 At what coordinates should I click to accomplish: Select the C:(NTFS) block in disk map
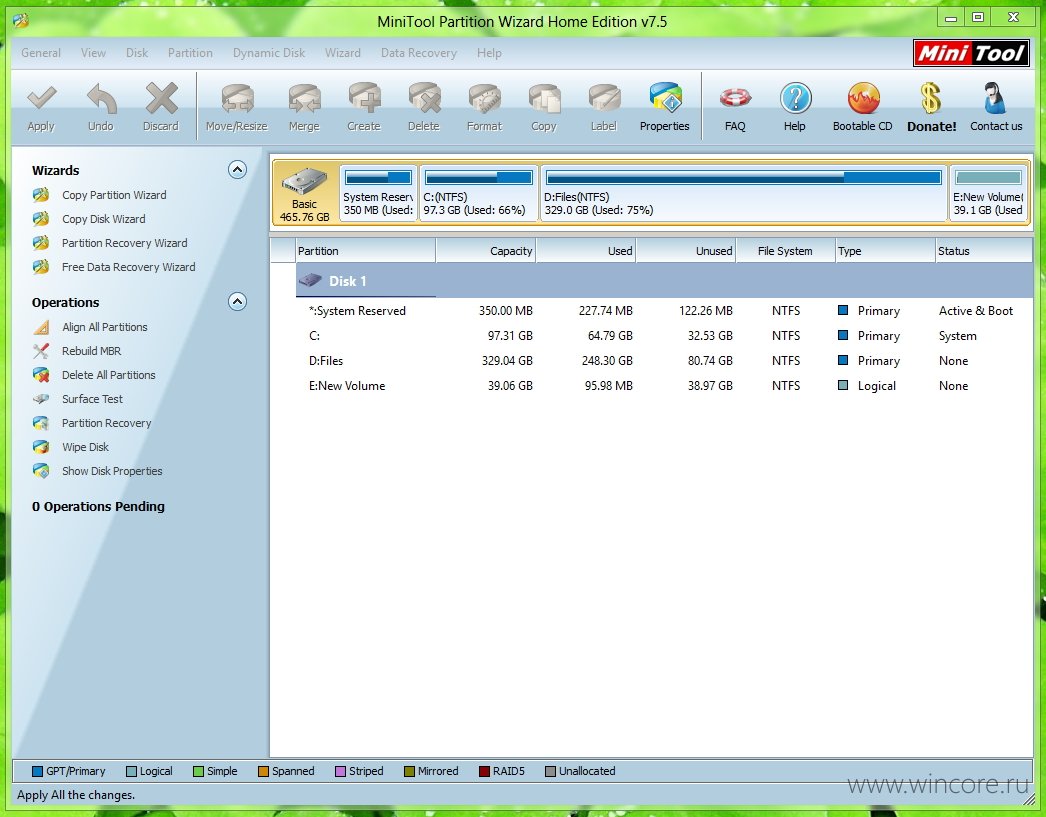(478, 193)
